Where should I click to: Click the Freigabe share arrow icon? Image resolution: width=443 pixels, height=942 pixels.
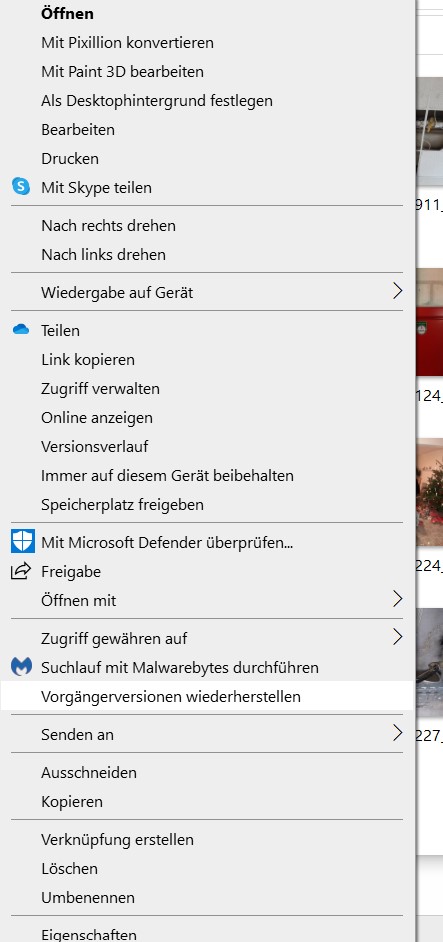click(x=21, y=571)
